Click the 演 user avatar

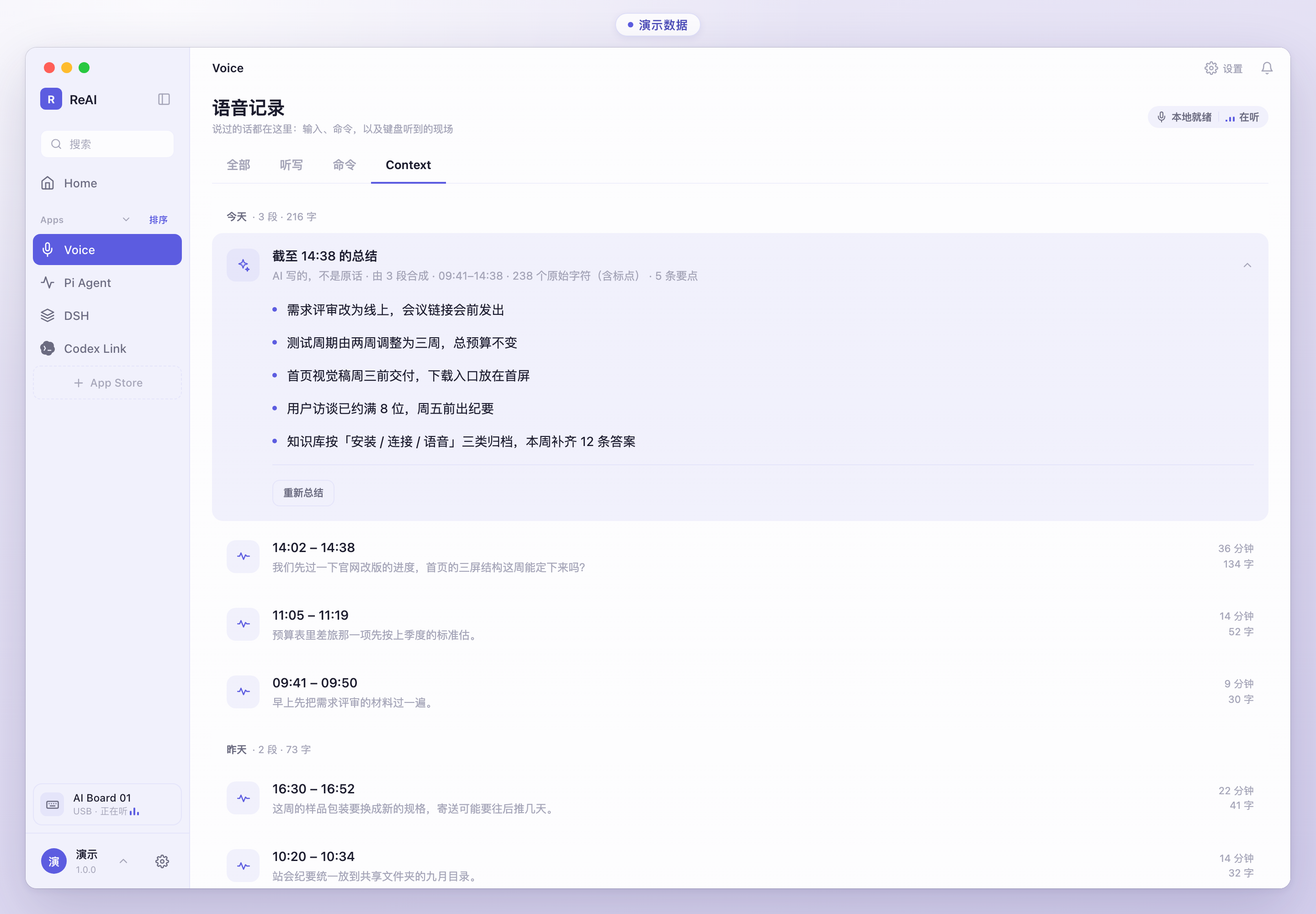click(x=54, y=861)
